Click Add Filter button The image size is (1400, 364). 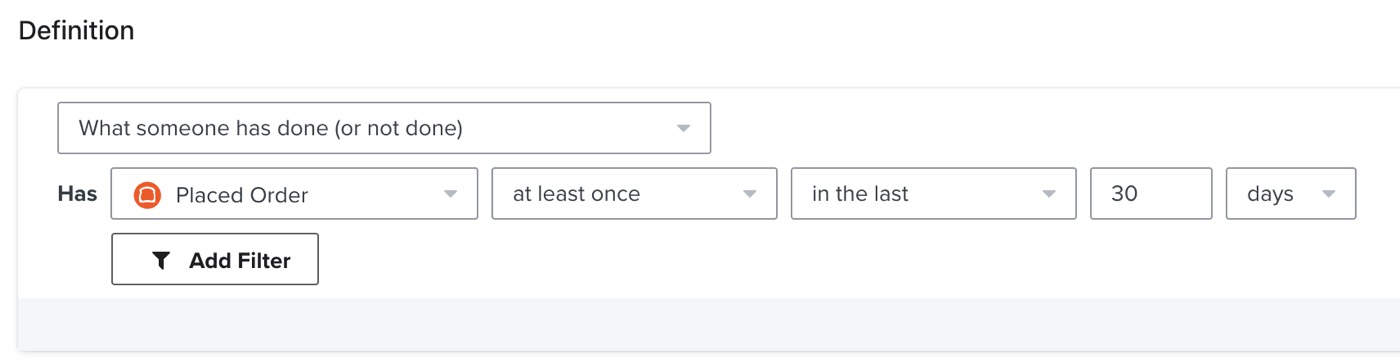pos(215,259)
